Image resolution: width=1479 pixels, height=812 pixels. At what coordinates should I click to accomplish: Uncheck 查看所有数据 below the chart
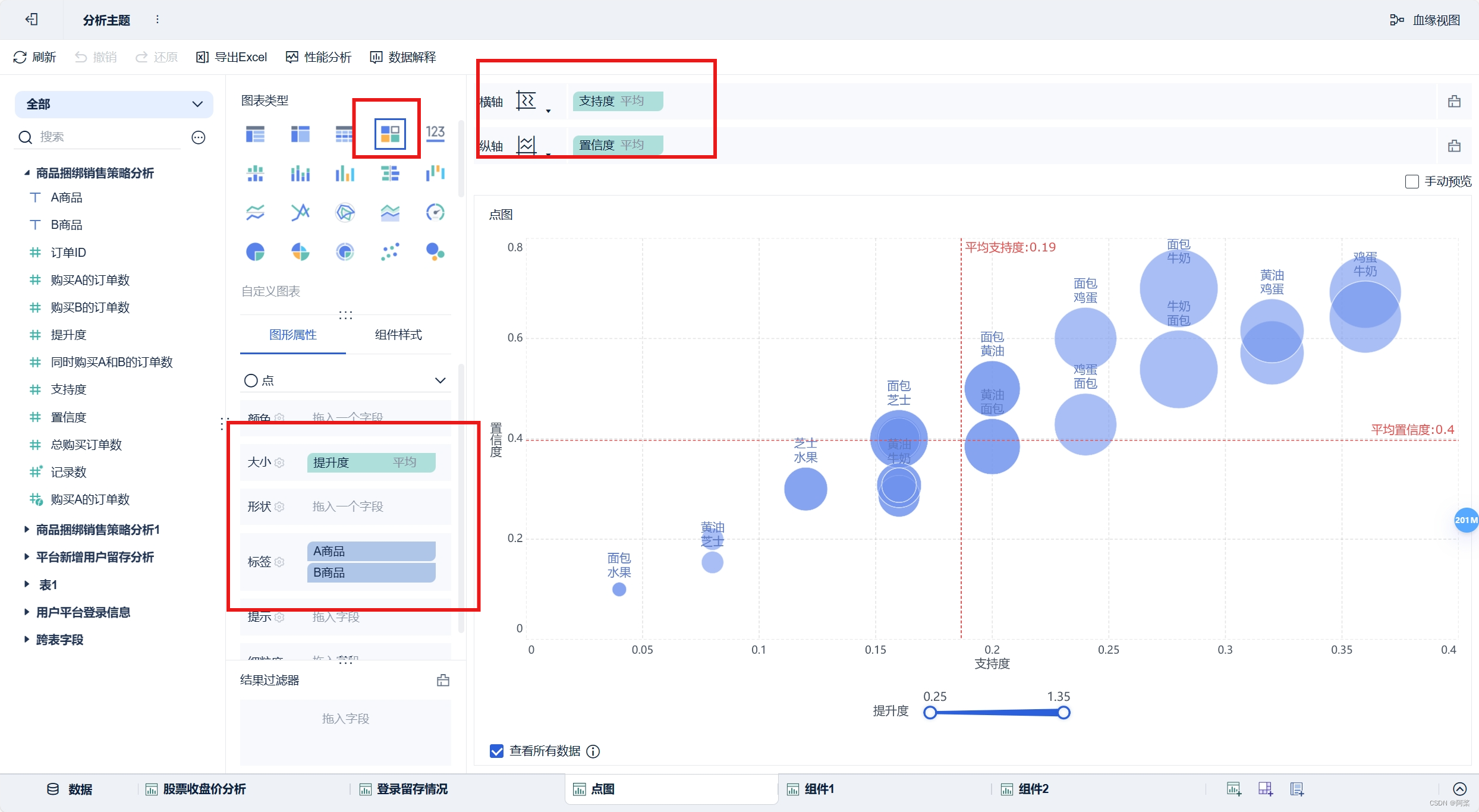pos(496,751)
